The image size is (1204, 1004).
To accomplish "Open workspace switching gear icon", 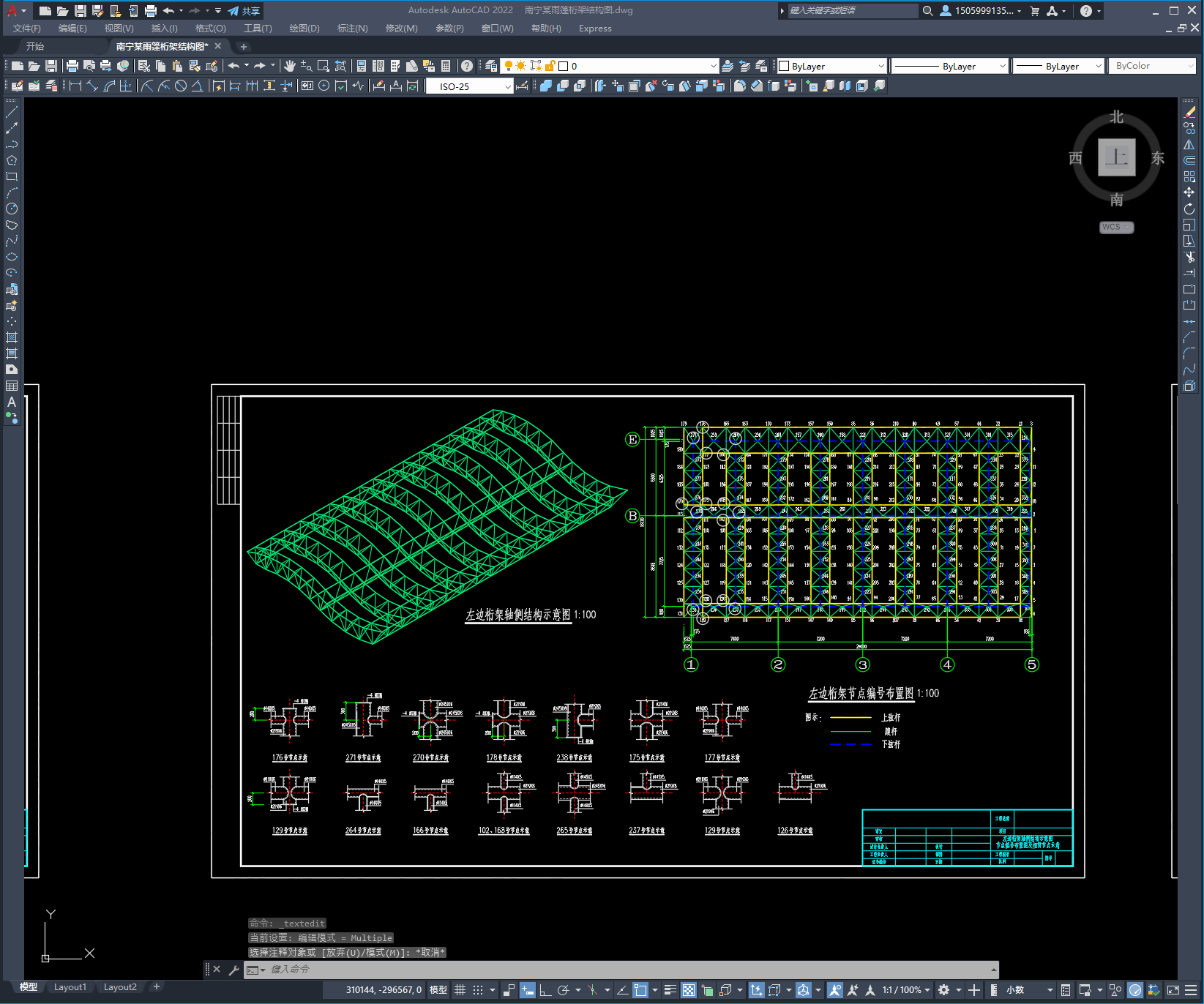I will (x=944, y=990).
